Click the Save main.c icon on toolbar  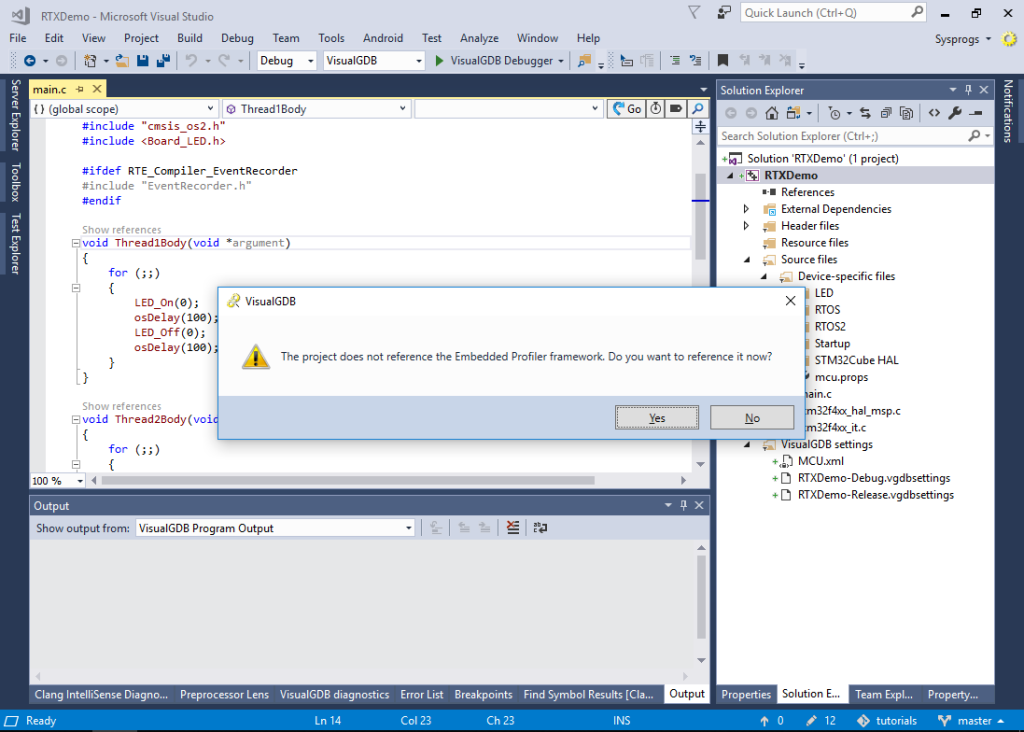[141, 60]
